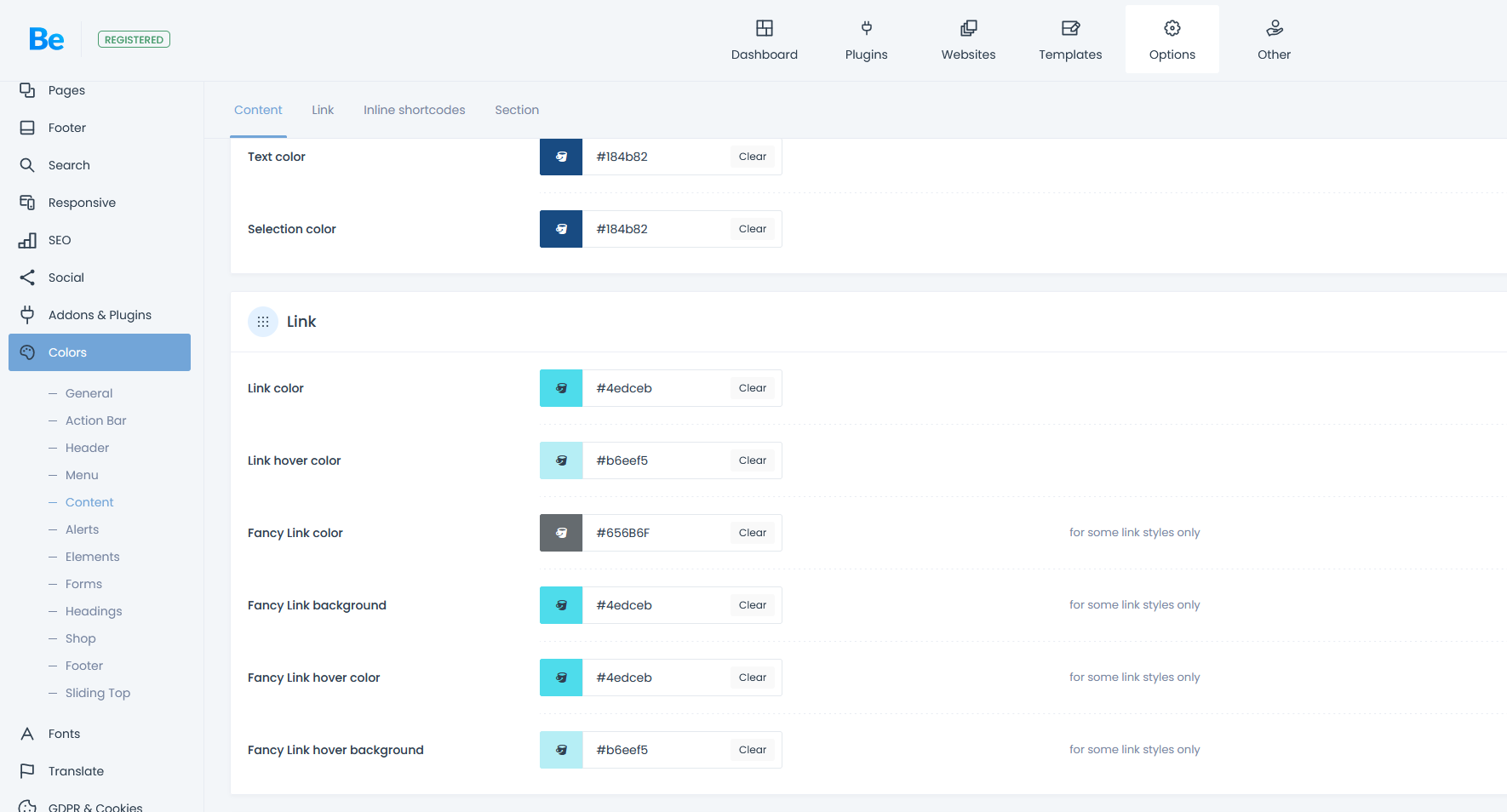Switch to the Section tab
Screen dimensions: 1507x812
click(517, 110)
